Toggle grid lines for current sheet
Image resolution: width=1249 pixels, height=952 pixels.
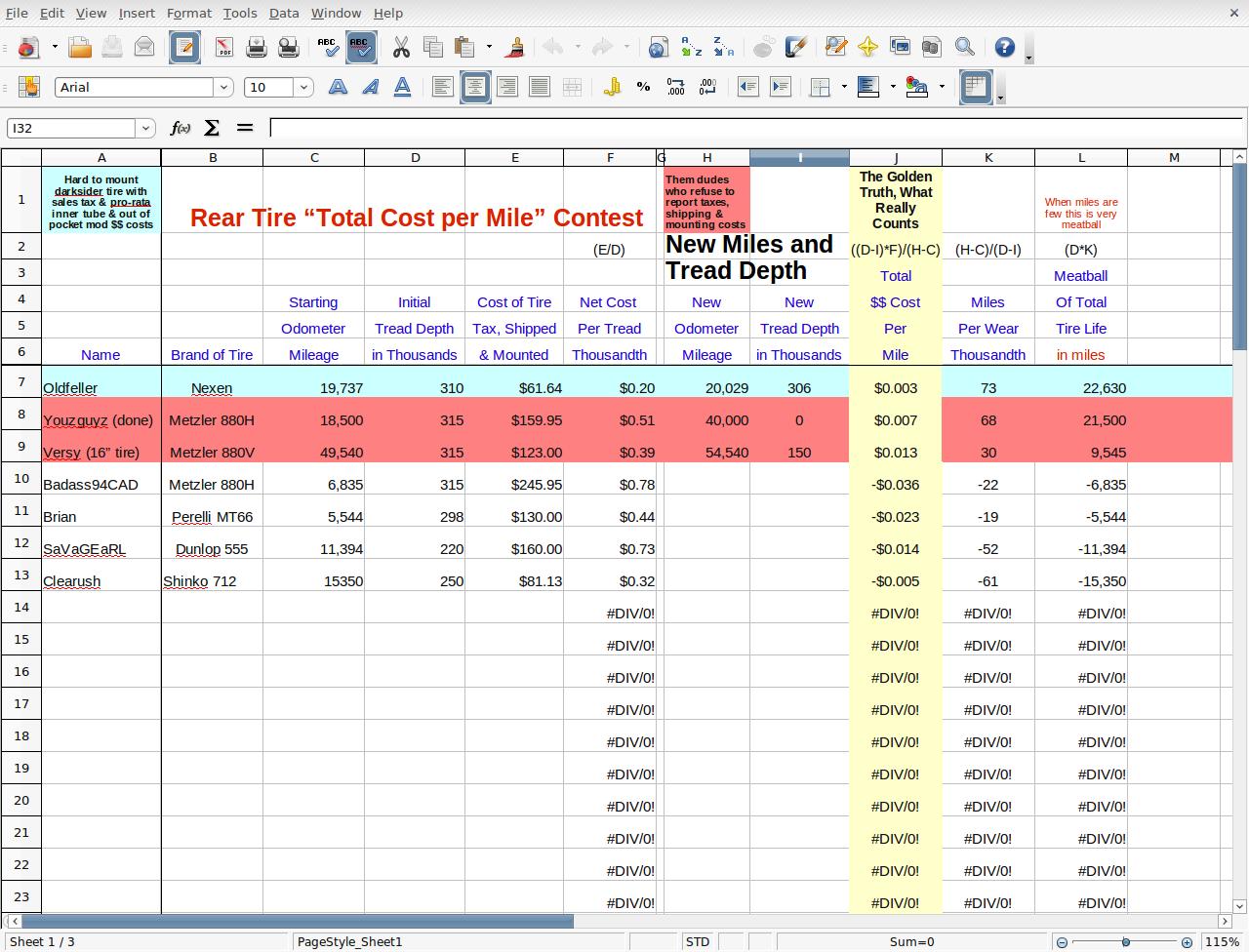coord(976,87)
